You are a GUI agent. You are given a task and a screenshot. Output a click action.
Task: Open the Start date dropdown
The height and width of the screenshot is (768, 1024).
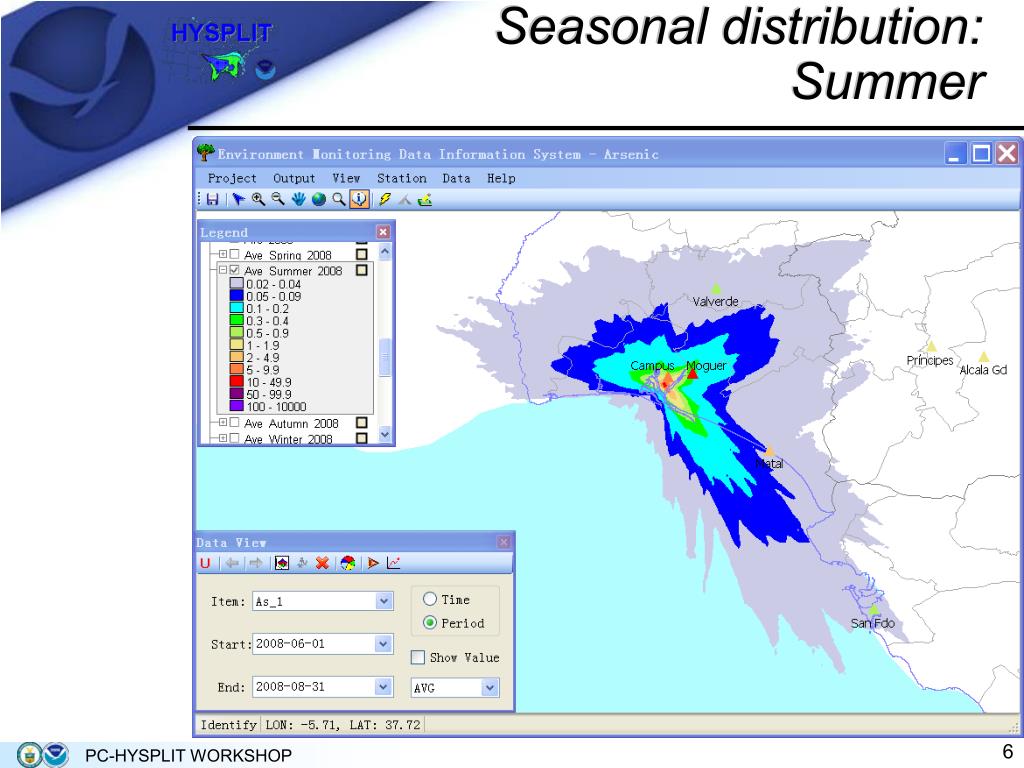point(384,644)
